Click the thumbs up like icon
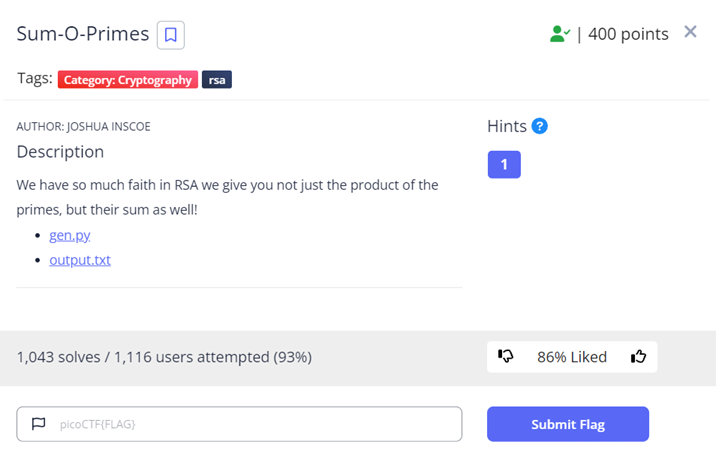The height and width of the screenshot is (462, 716). tap(638, 356)
